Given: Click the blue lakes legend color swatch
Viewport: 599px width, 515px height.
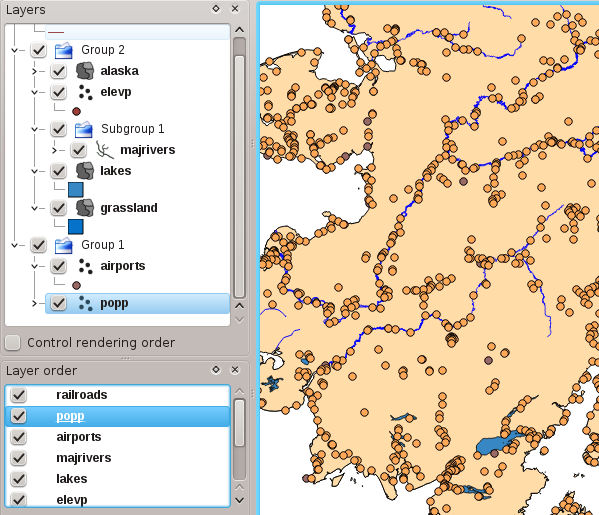Looking at the screenshot, I should [76, 189].
